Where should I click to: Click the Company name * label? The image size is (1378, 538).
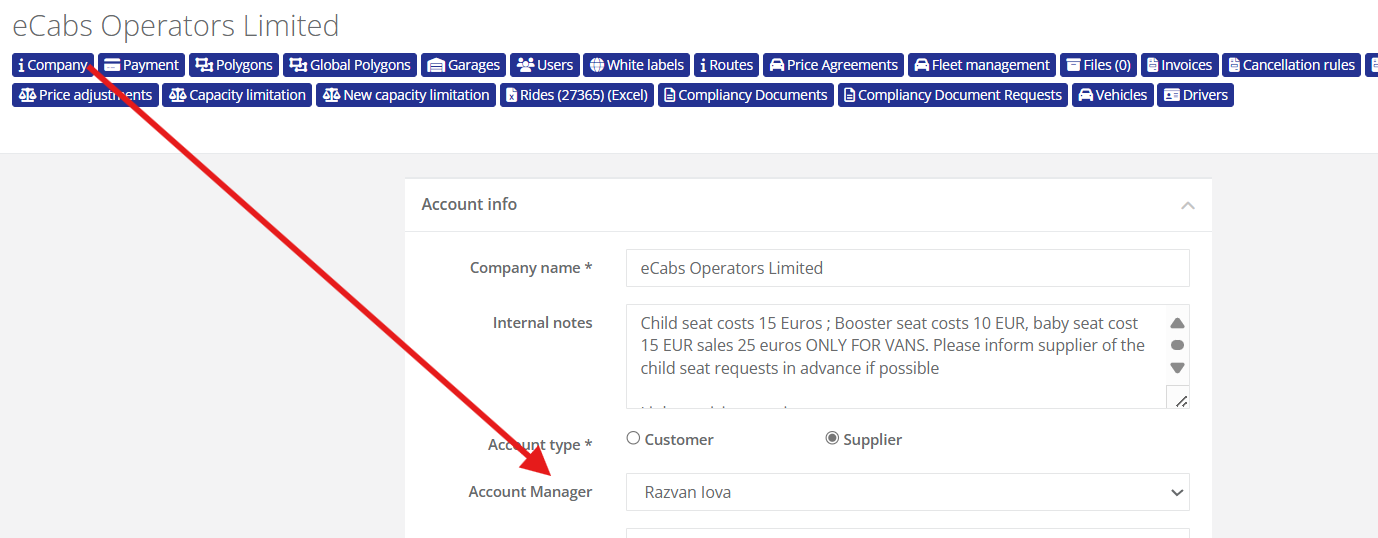(x=531, y=268)
